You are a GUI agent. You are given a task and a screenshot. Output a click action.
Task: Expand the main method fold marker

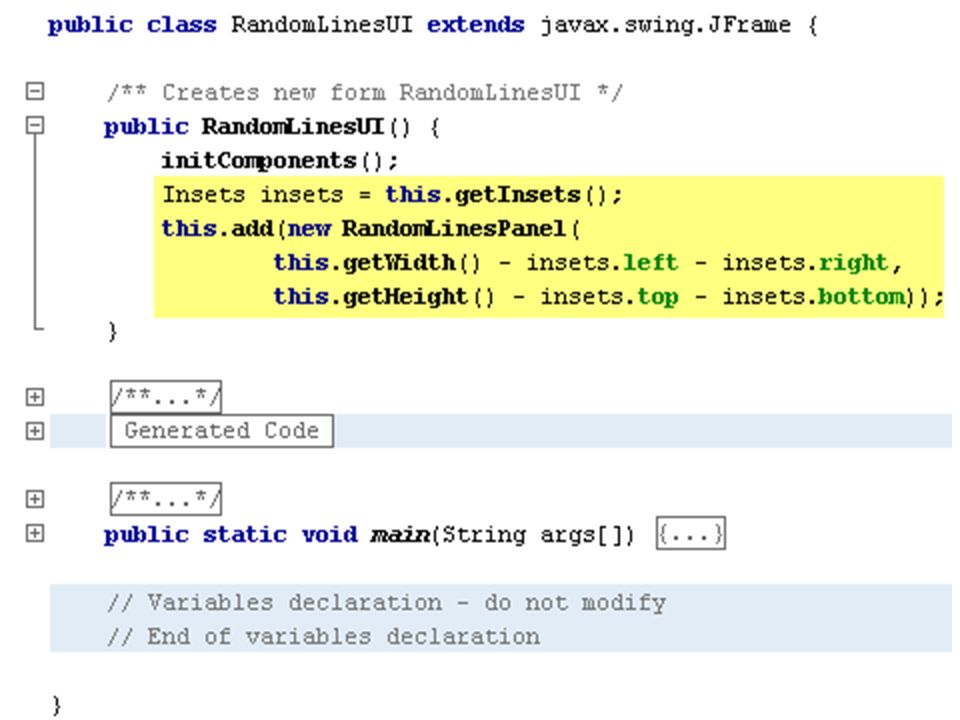coord(35,533)
